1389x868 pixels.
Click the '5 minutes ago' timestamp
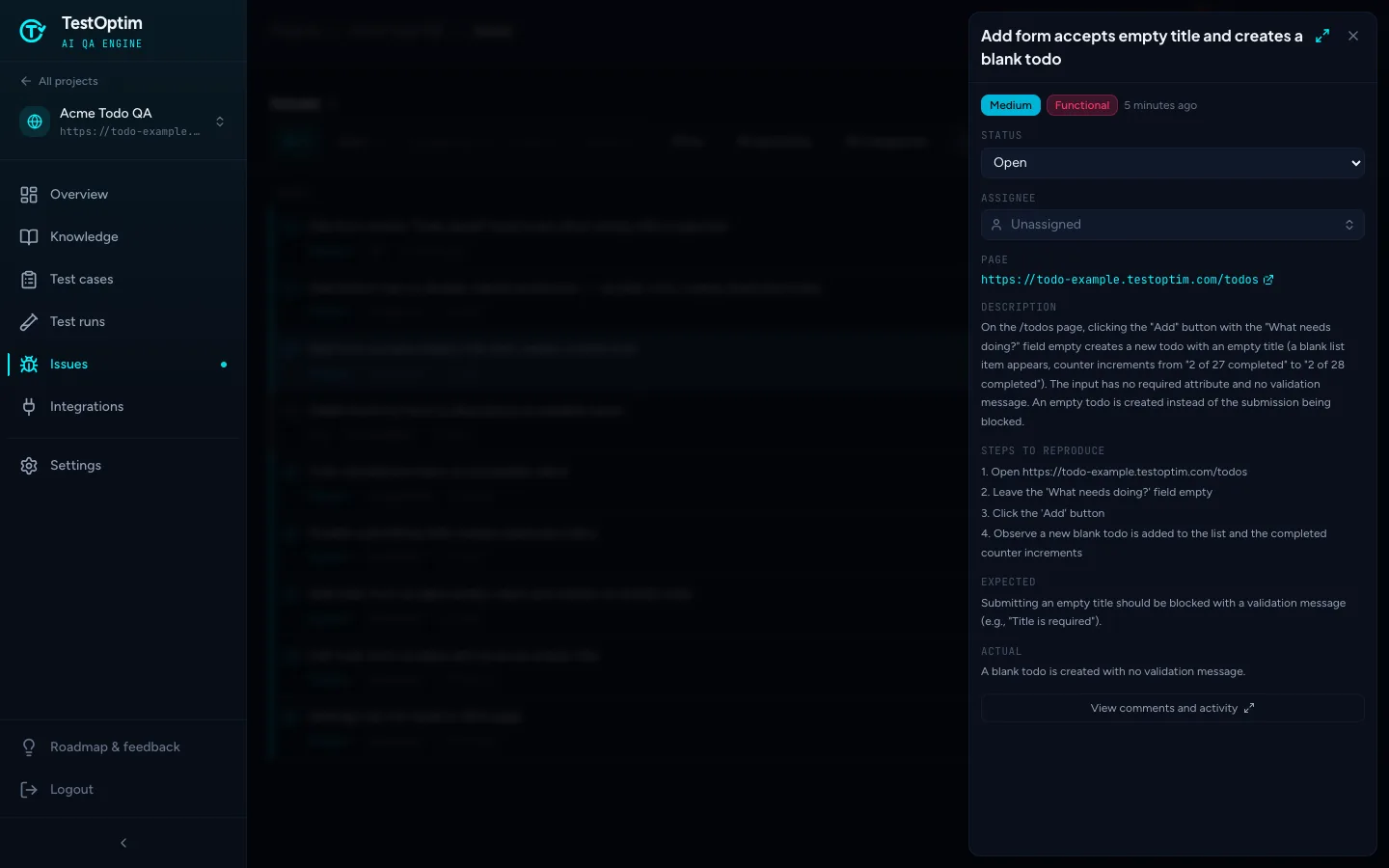point(1160,105)
